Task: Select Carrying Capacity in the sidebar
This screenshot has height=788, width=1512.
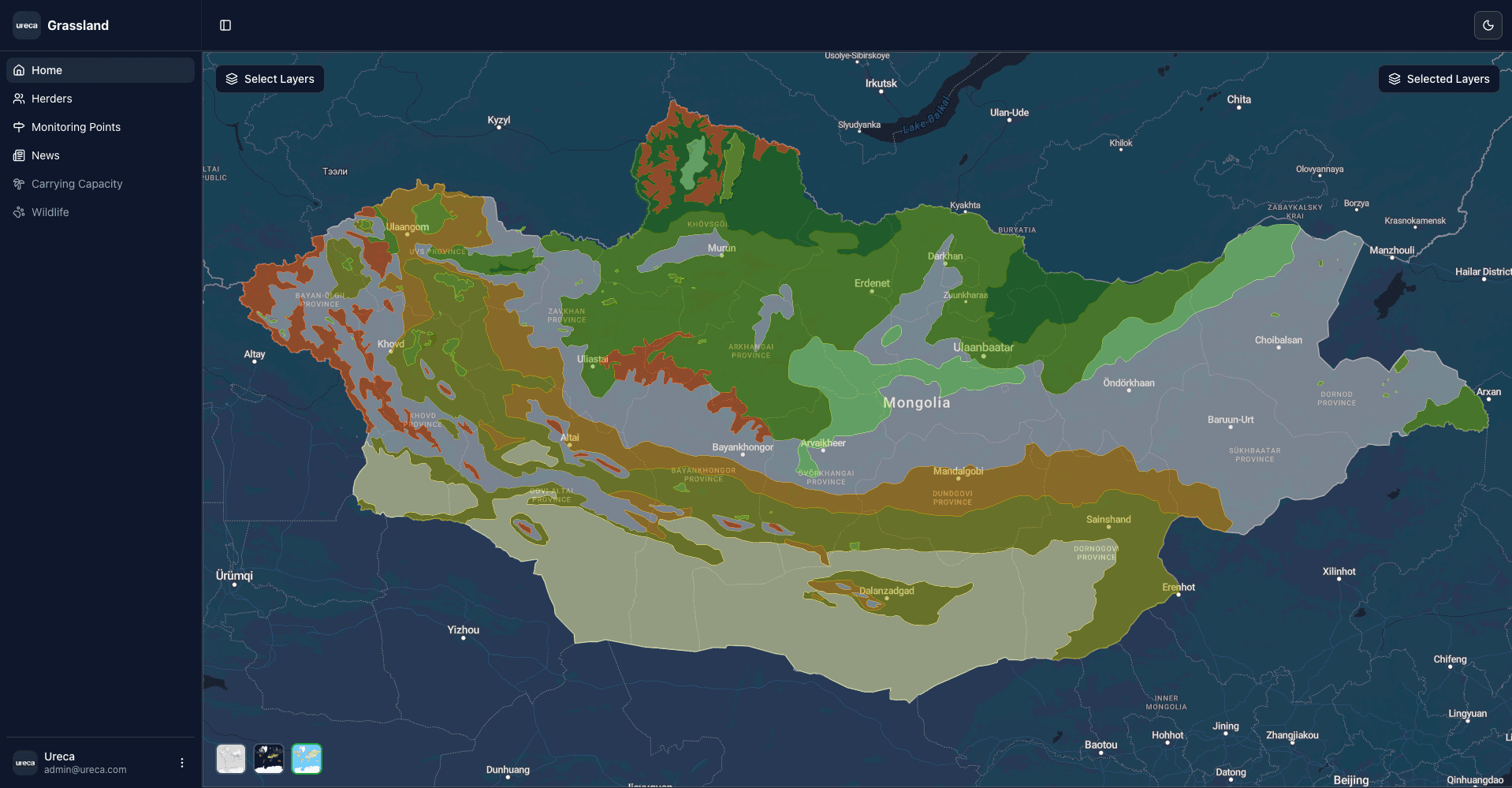Action: point(100,184)
